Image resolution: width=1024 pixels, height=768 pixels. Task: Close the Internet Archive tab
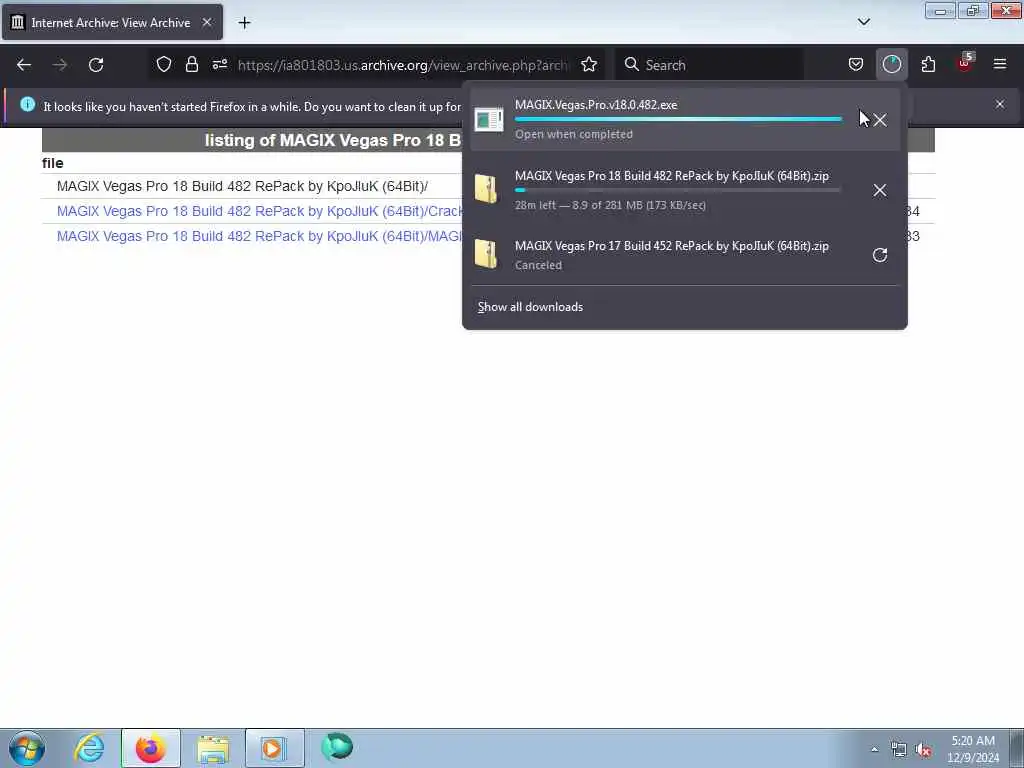pyautogui.click(x=206, y=22)
